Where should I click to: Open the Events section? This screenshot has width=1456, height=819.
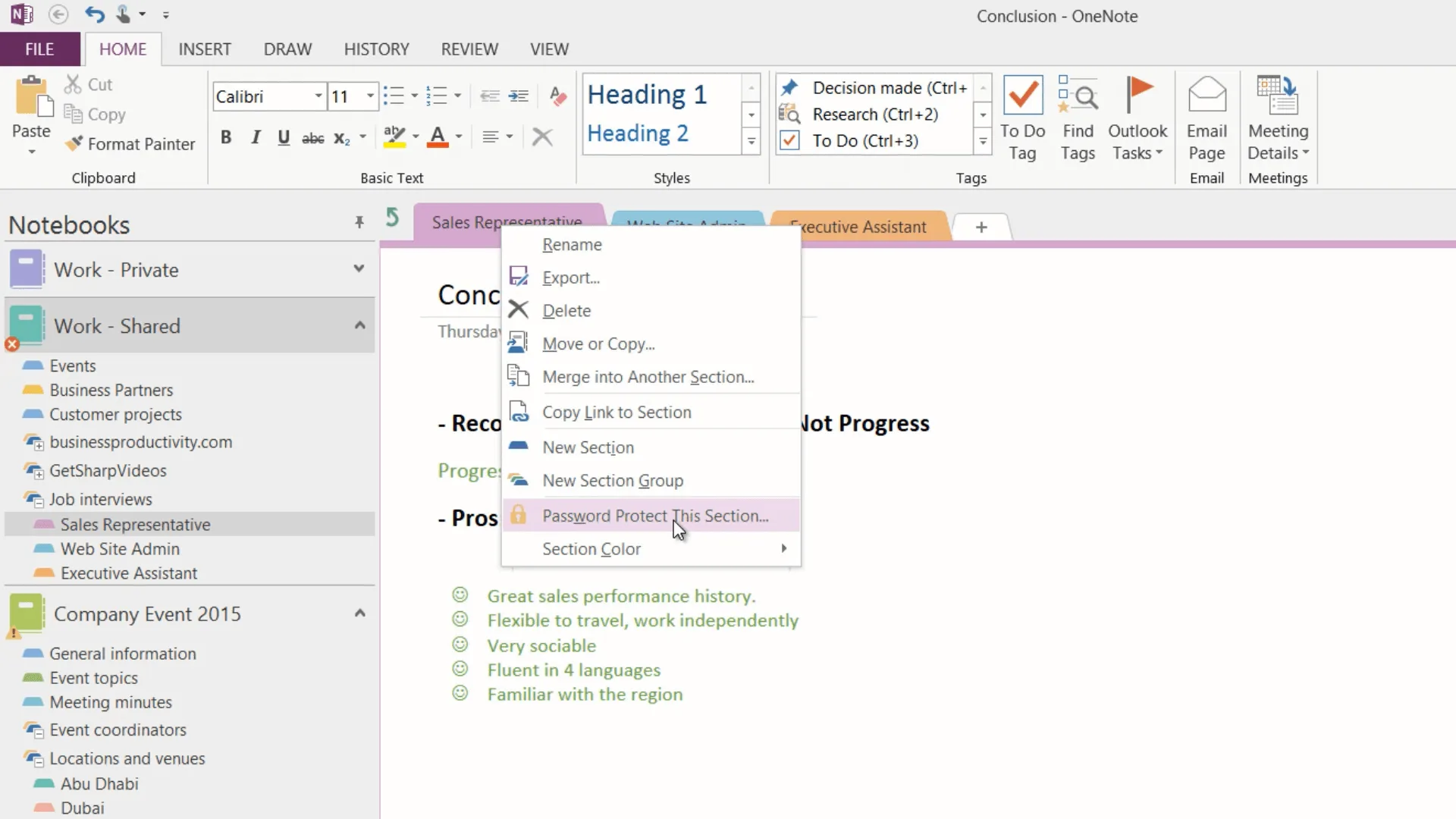(72, 366)
